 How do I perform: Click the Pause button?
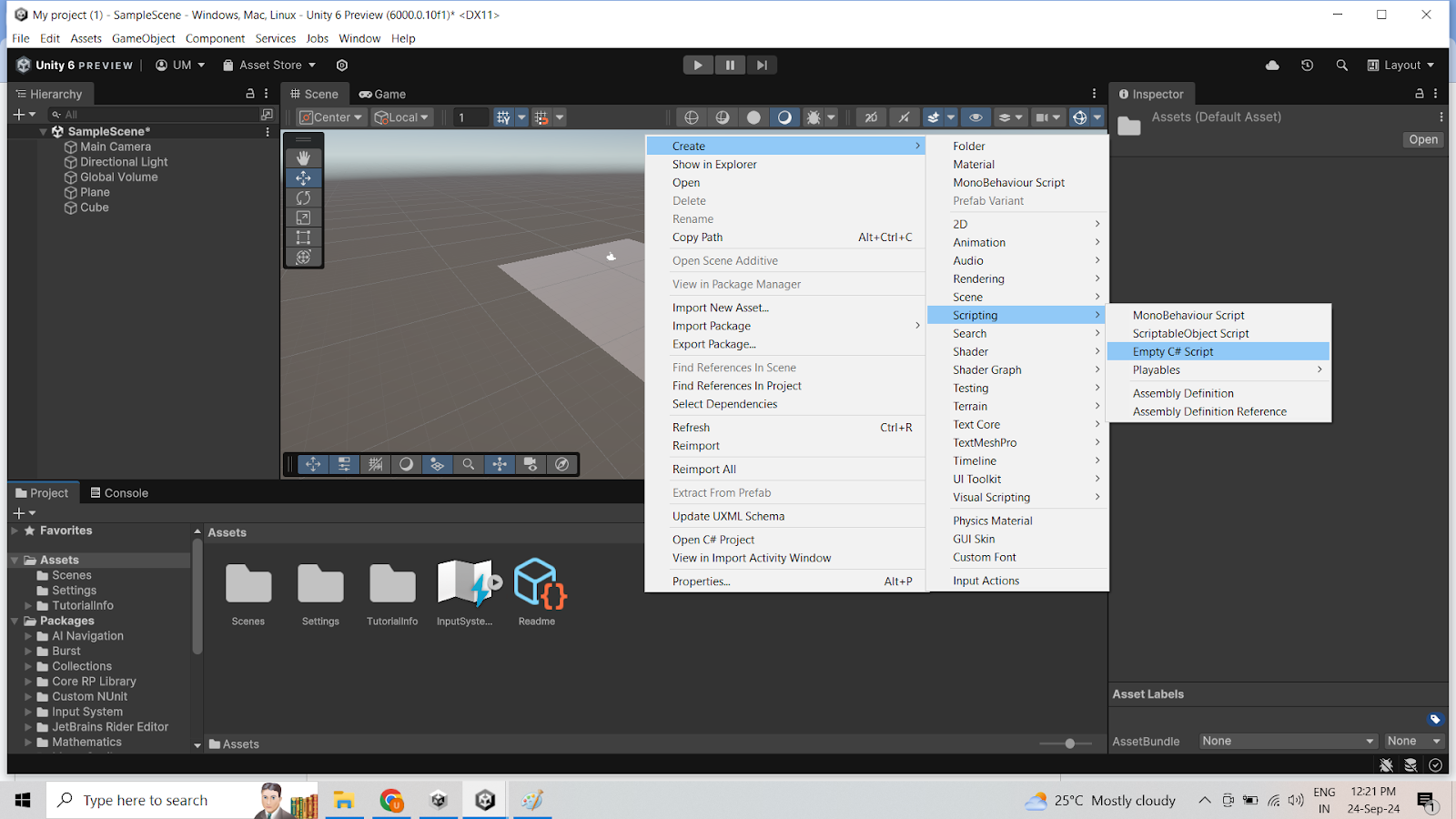pos(730,65)
